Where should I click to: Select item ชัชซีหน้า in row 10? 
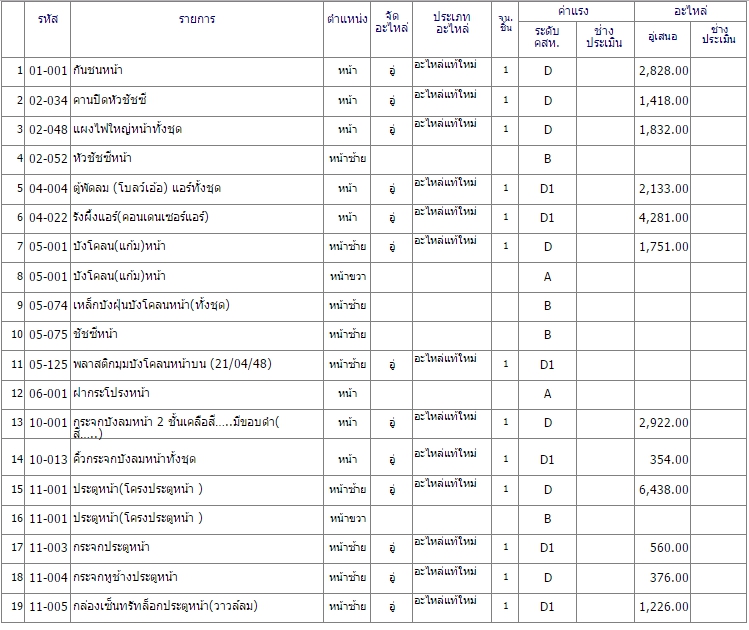pos(96,334)
